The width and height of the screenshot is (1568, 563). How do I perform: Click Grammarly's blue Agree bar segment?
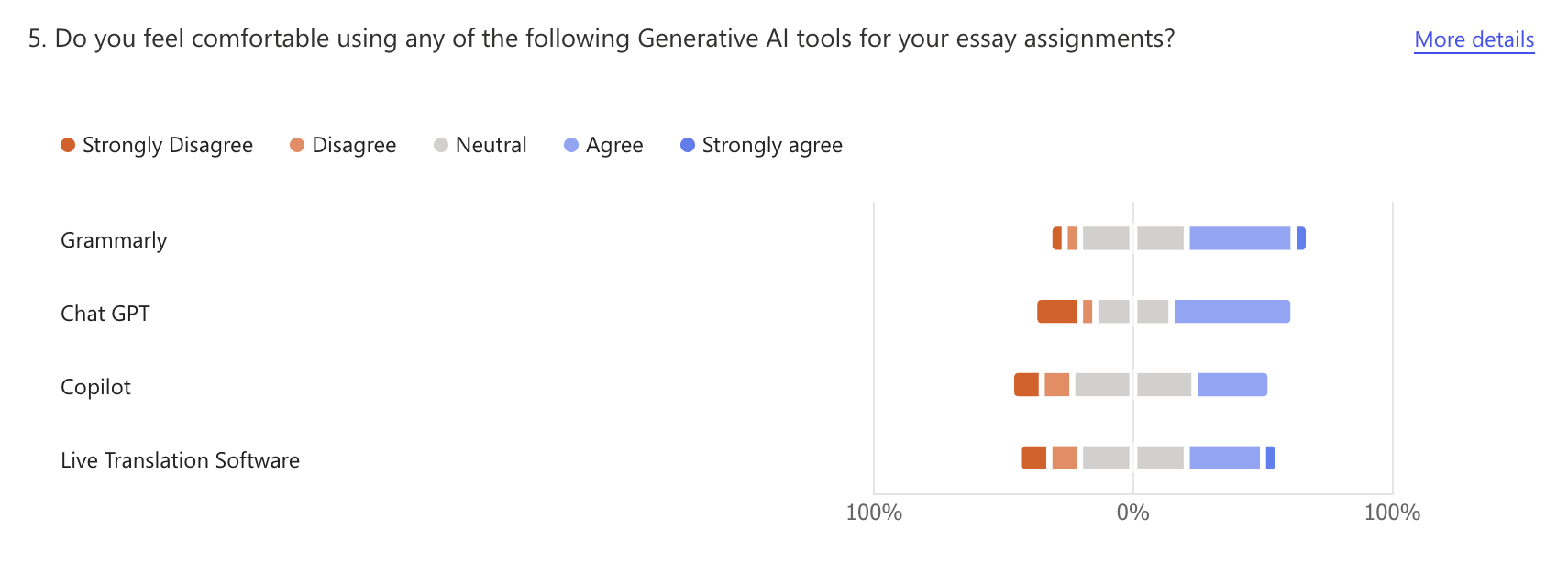(x=1240, y=238)
